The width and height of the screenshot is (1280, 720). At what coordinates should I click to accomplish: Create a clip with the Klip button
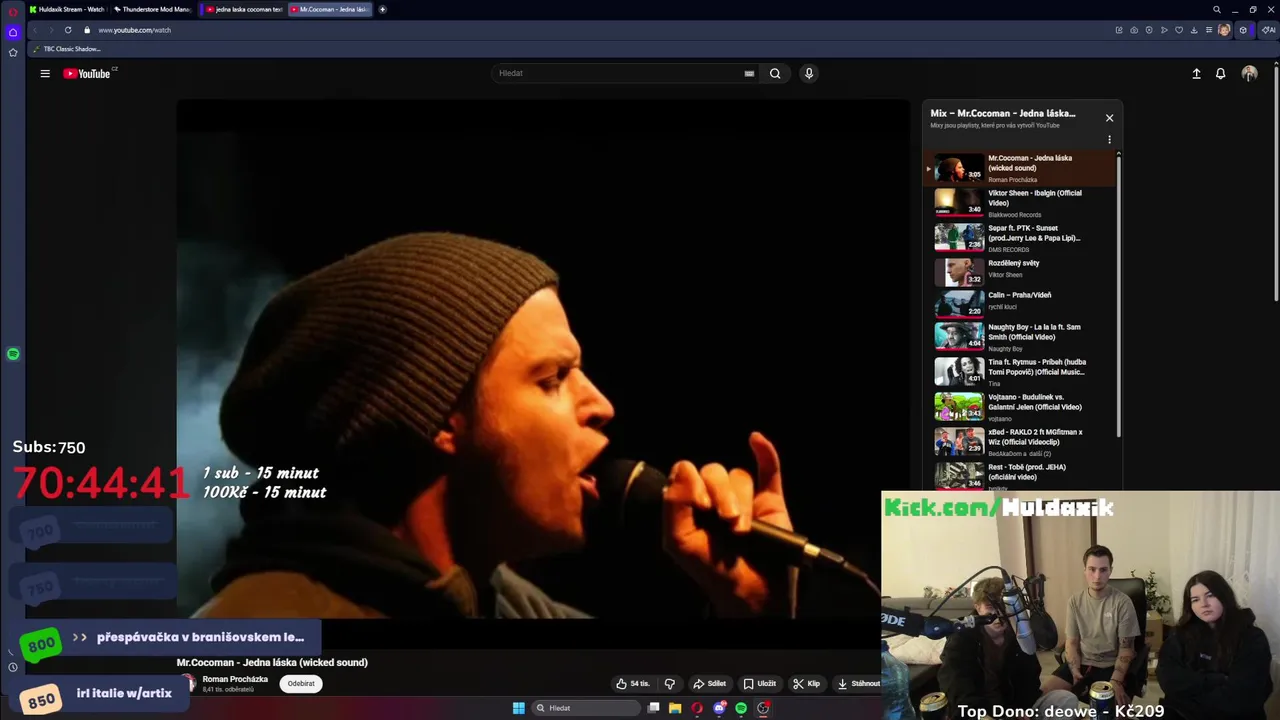[x=807, y=684]
